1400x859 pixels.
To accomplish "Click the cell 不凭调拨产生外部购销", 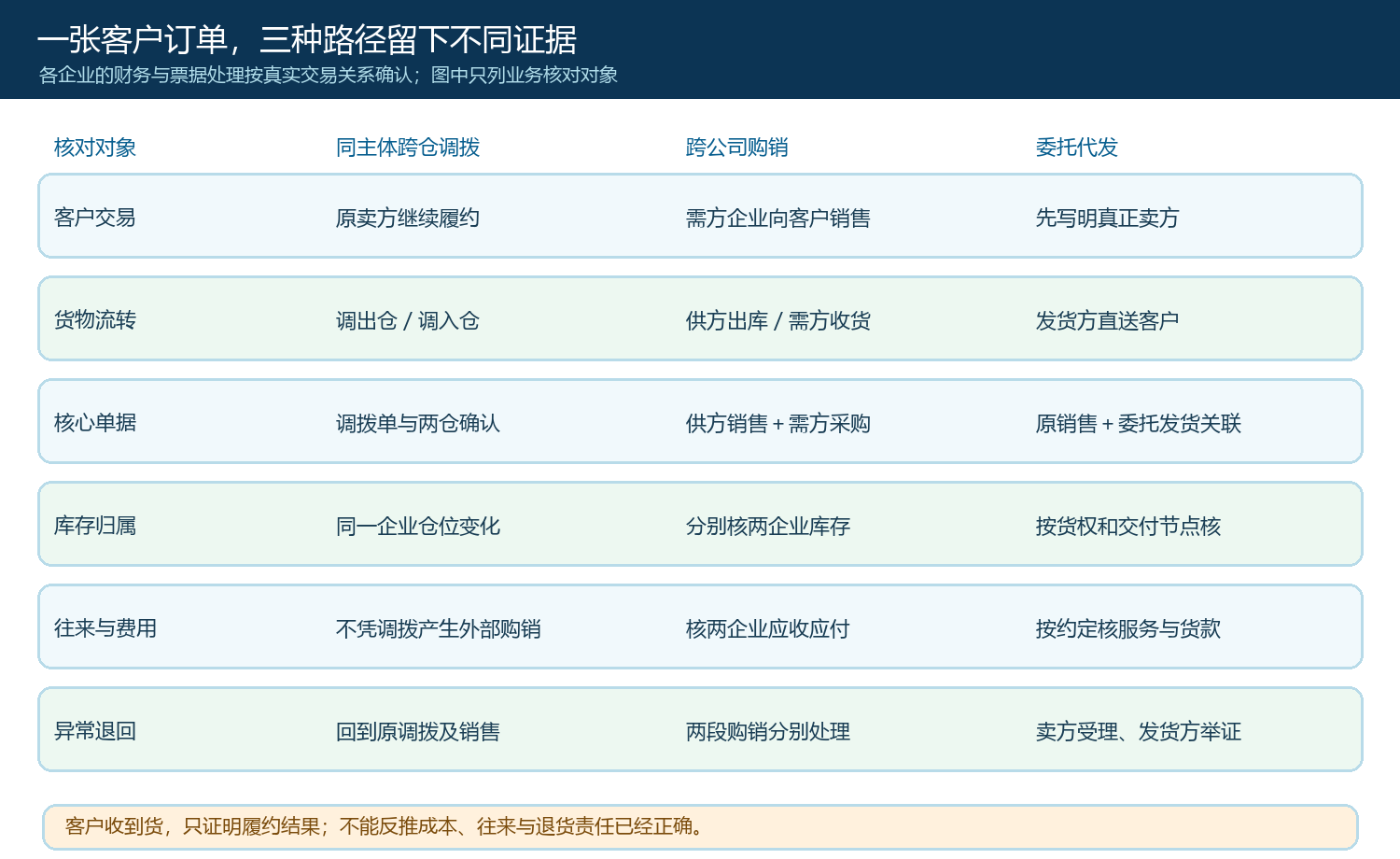I will (x=439, y=628).
